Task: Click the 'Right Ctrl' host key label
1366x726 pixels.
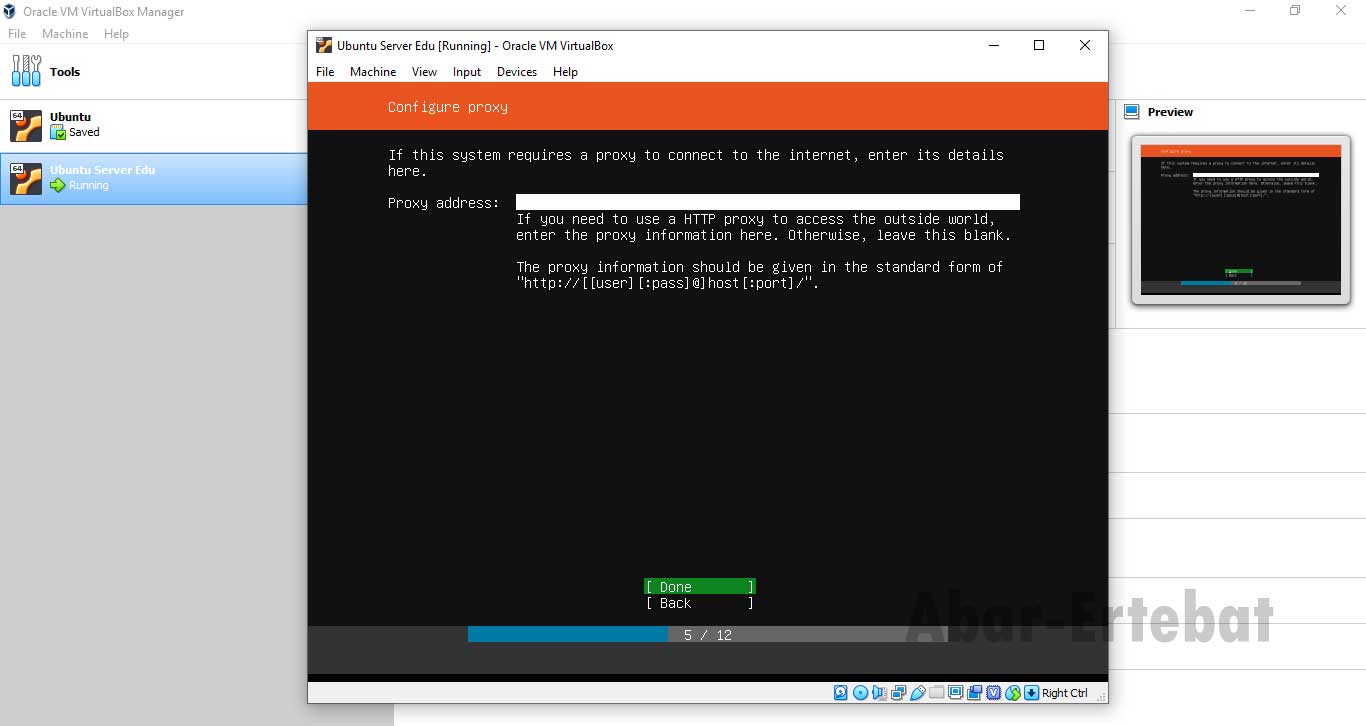Action: click(1065, 693)
